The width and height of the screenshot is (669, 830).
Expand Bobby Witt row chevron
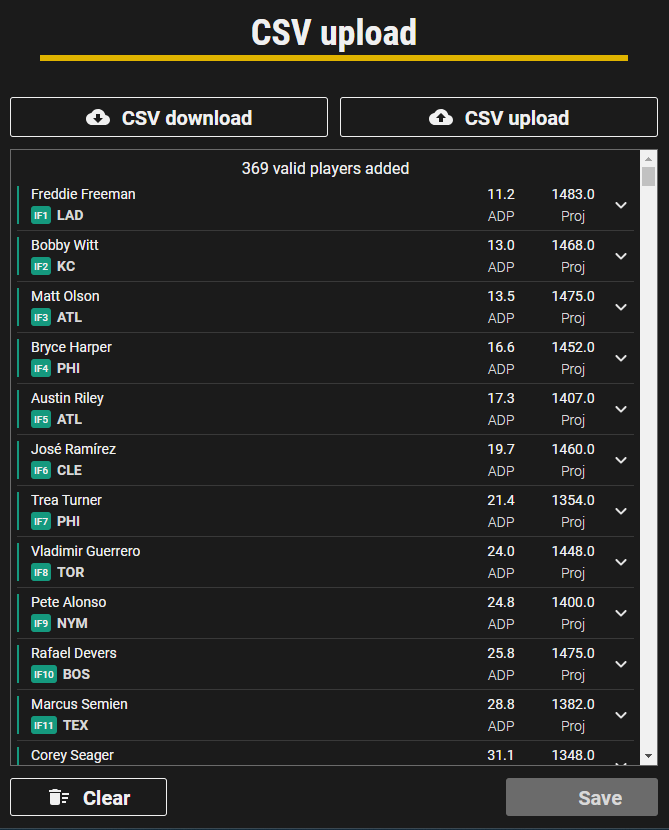[621, 256]
